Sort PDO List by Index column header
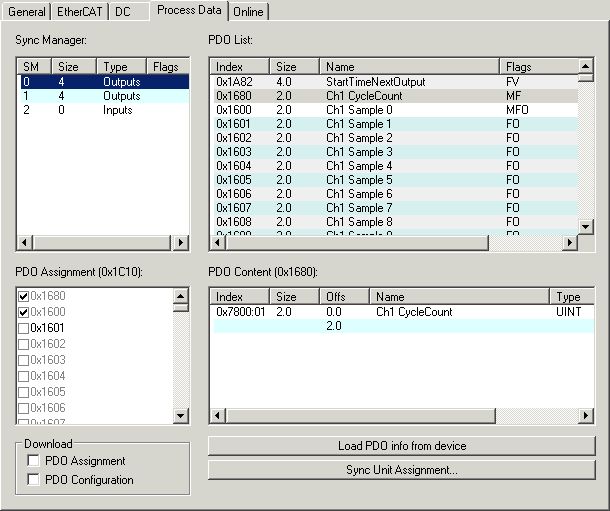 coord(240,66)
